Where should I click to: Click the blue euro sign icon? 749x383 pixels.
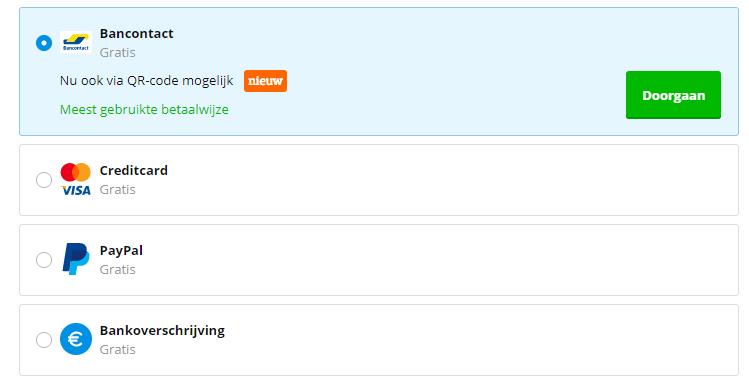[76, 339]
